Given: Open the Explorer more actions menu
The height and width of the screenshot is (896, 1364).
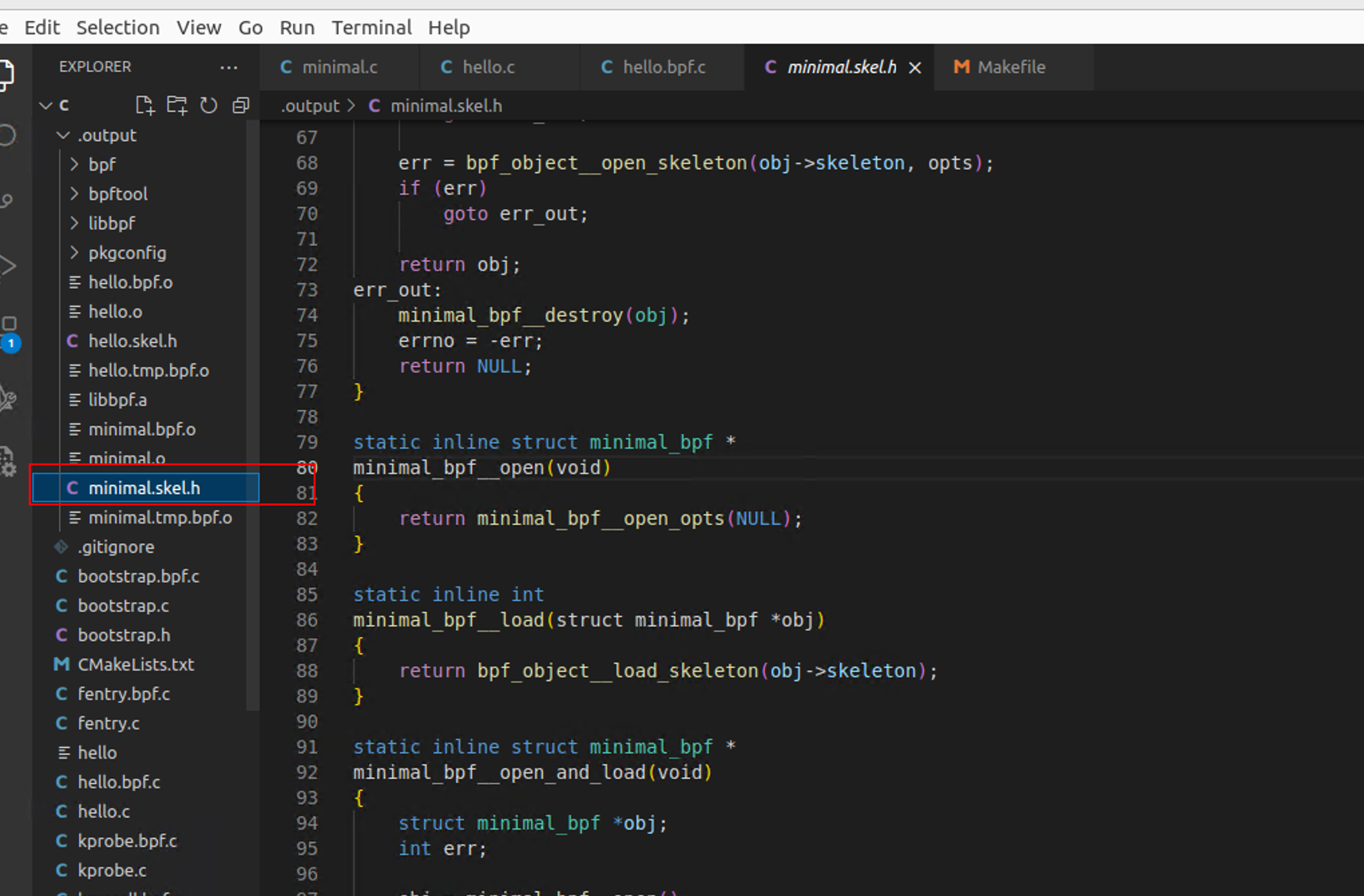Looking at the screenshot, I should coord(229,67).
